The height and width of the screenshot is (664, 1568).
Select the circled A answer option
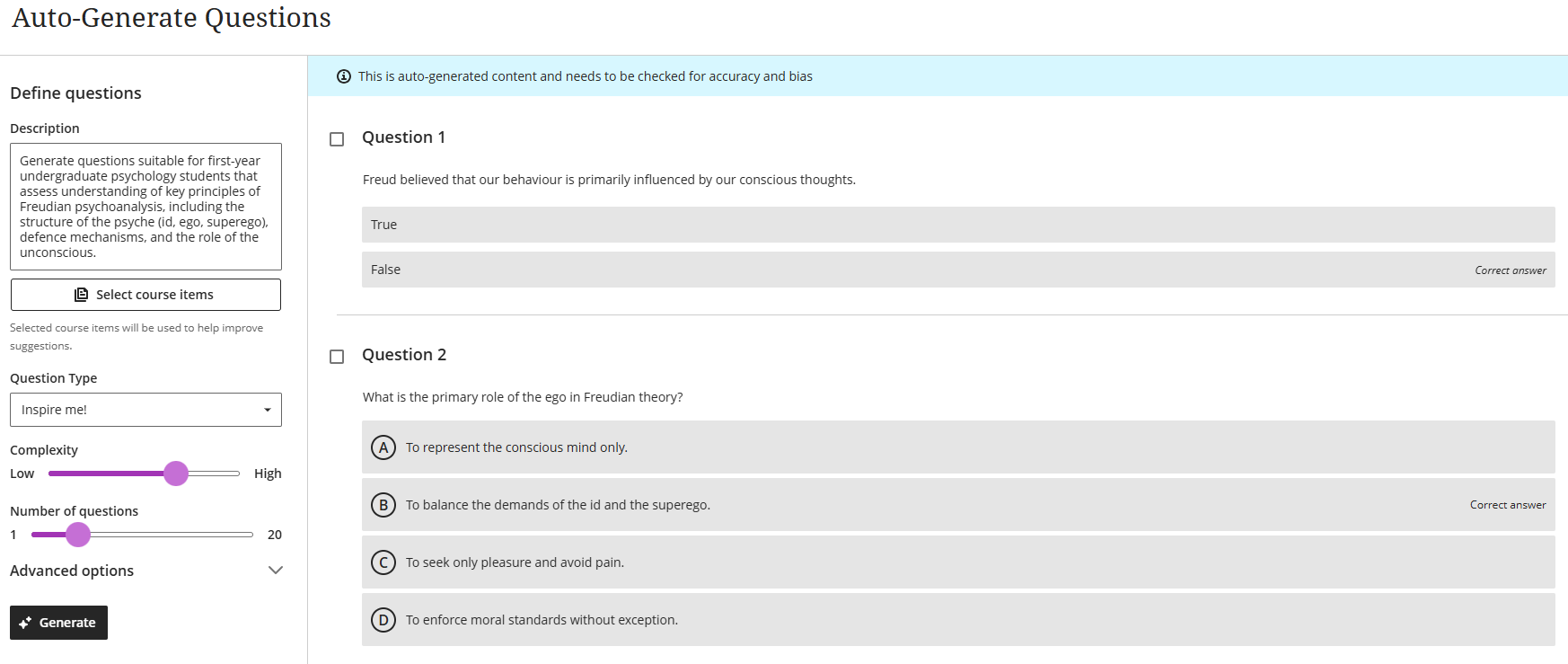[383, 447]
